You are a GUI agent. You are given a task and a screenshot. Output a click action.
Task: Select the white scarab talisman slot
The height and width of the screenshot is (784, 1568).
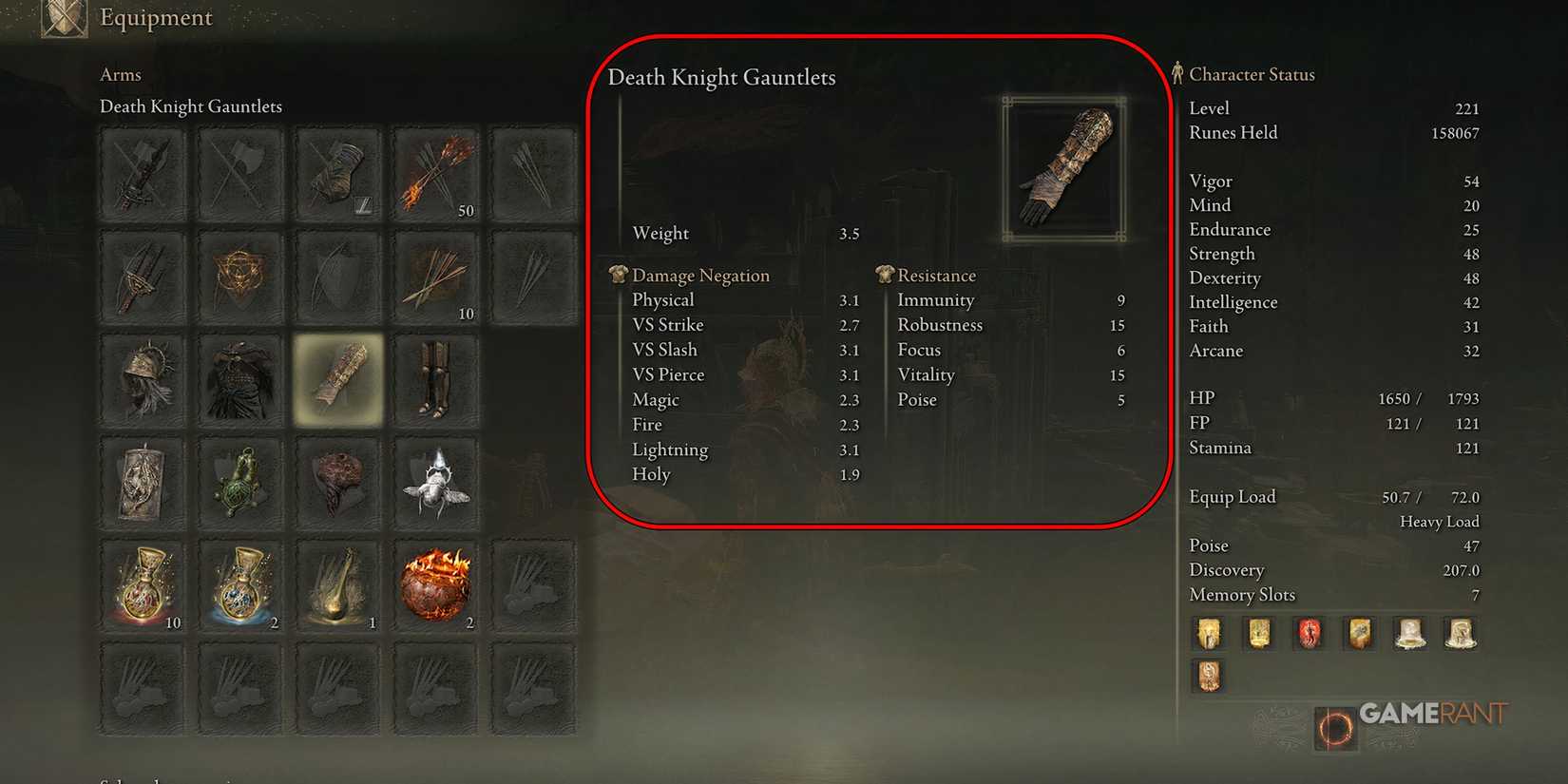point(435,483)
